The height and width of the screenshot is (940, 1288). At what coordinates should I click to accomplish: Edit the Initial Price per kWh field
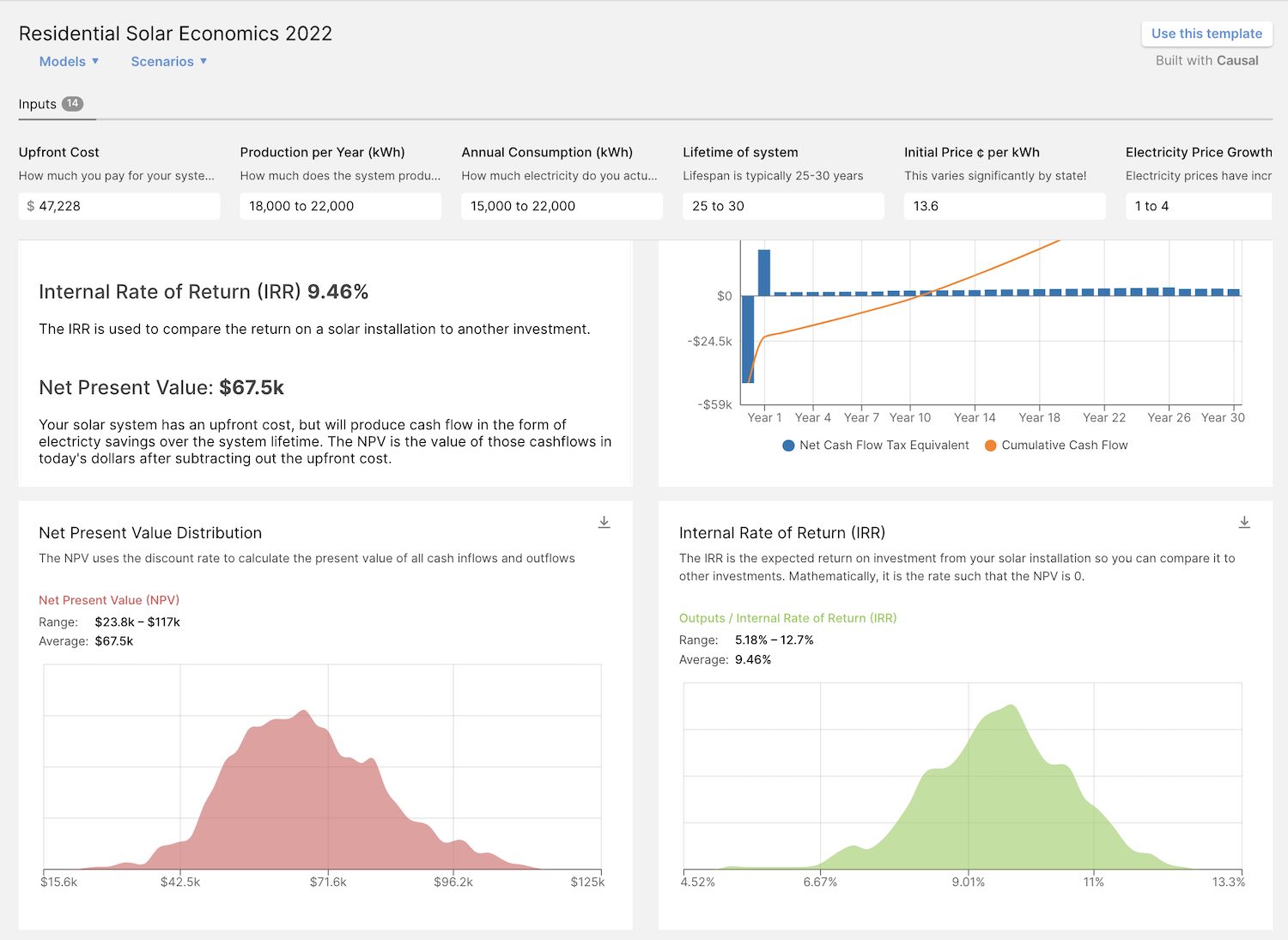1005,206
